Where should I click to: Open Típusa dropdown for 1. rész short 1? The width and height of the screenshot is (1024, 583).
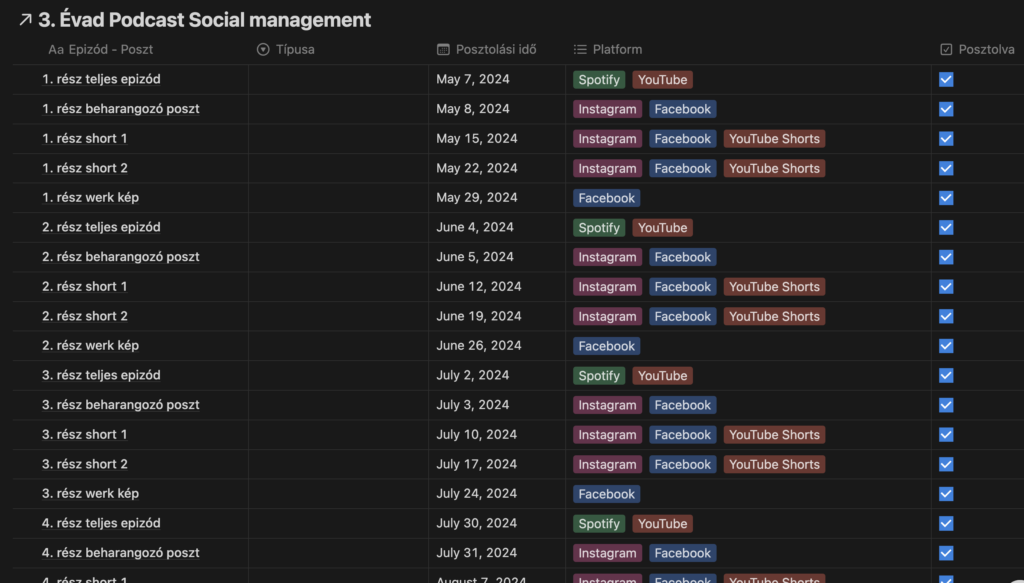click(338, 138)
